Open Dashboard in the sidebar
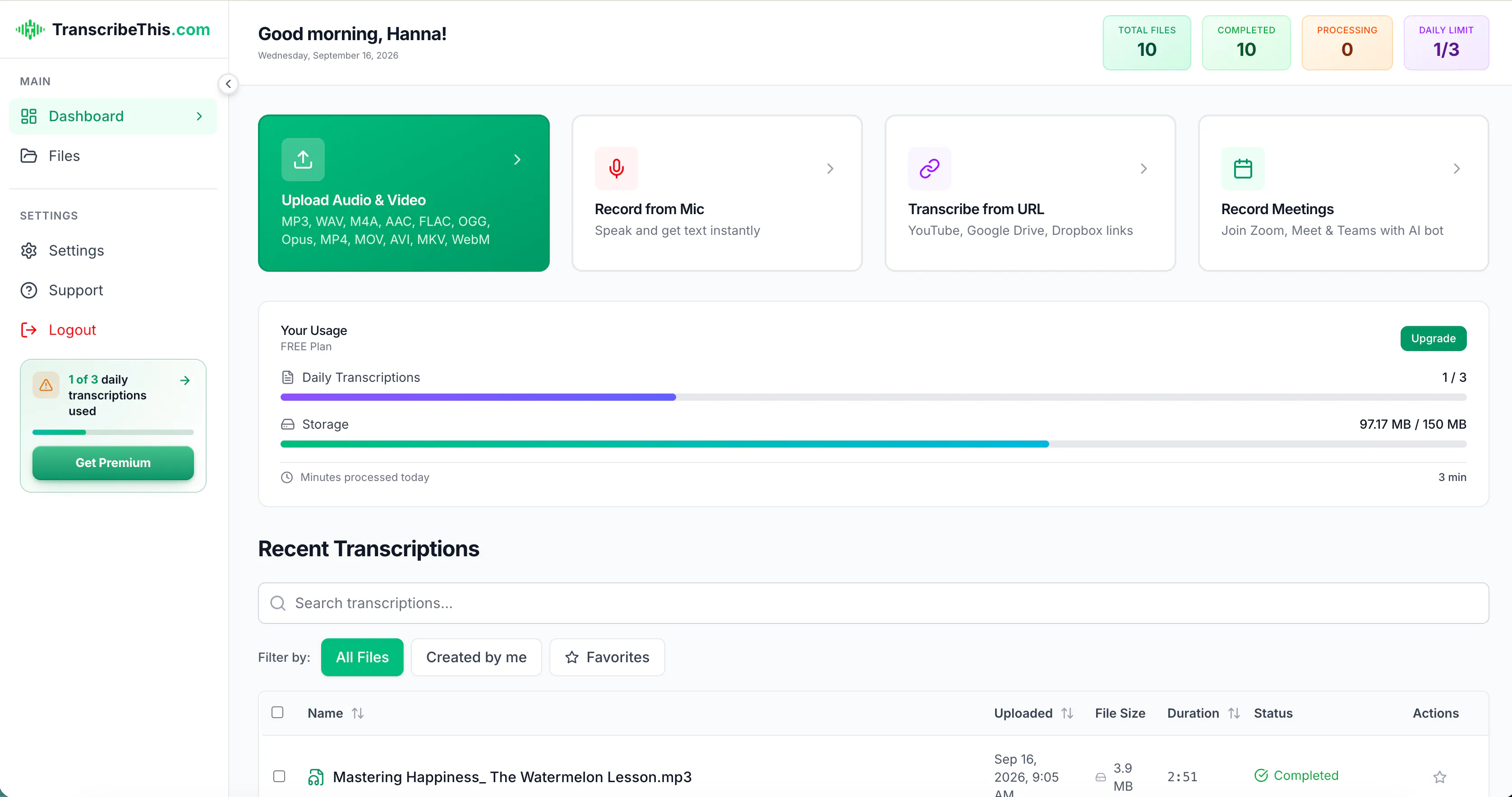 113,116
